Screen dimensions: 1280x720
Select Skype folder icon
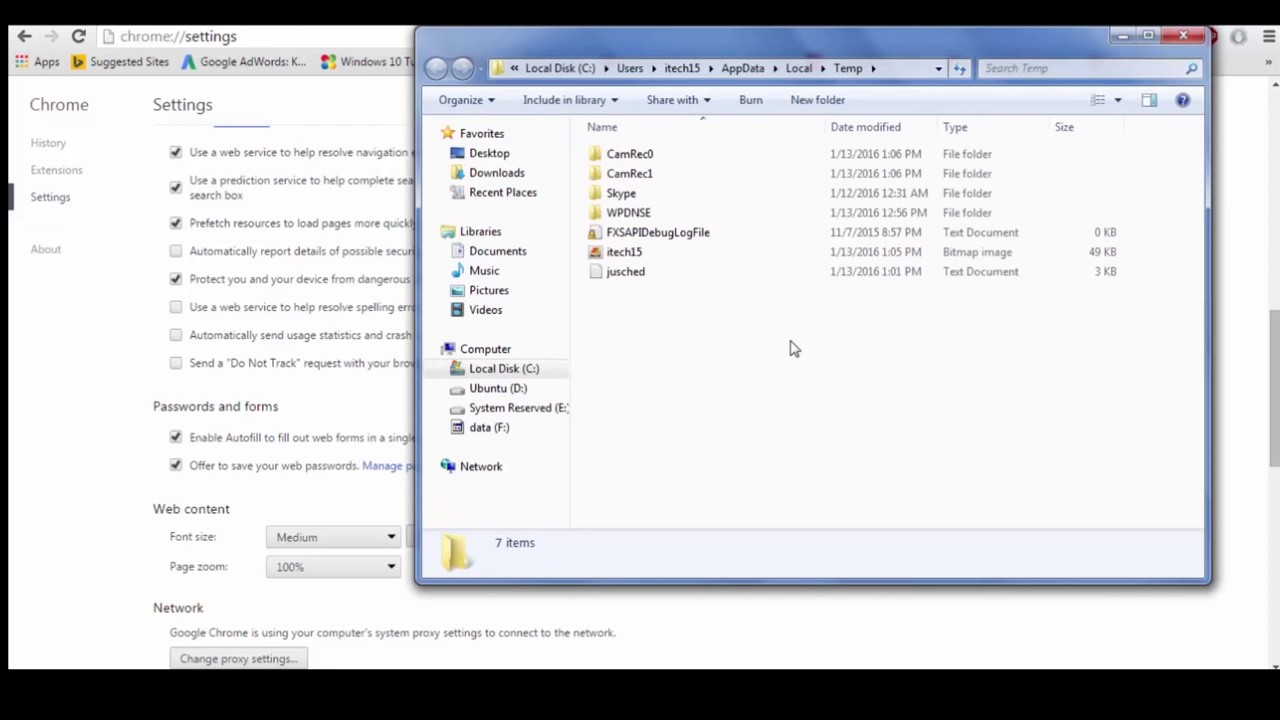595,193
